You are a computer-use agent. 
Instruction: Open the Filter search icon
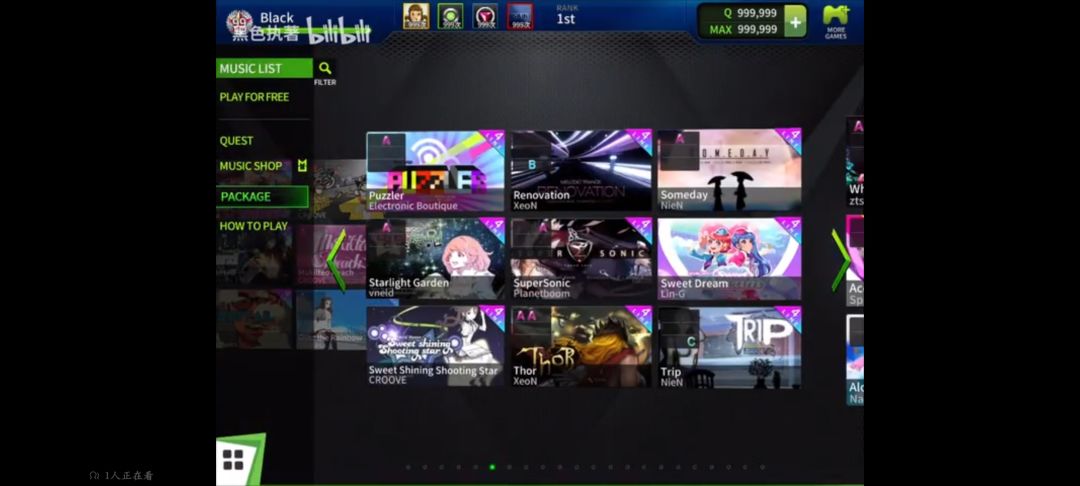point(325,68)
